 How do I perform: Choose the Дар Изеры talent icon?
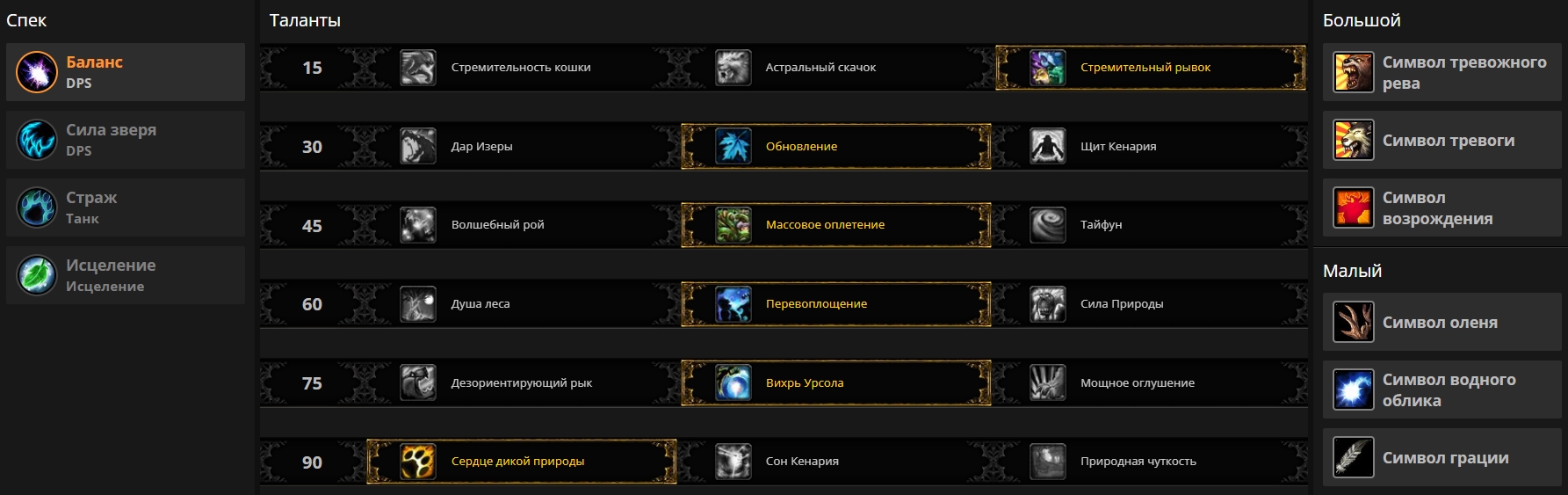click(x=418, y=147)
